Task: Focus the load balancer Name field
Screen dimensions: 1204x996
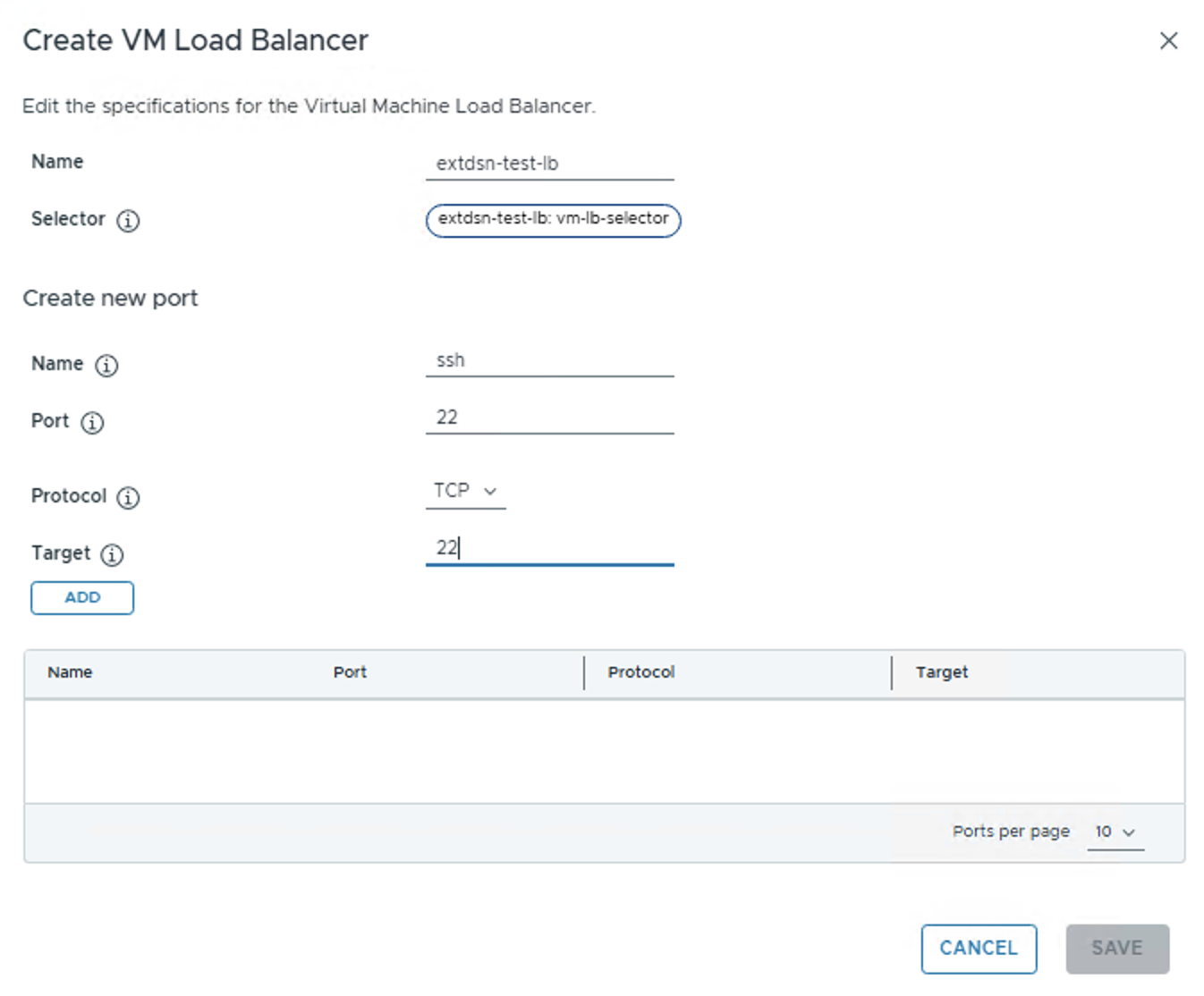Action: coord(549,165)
